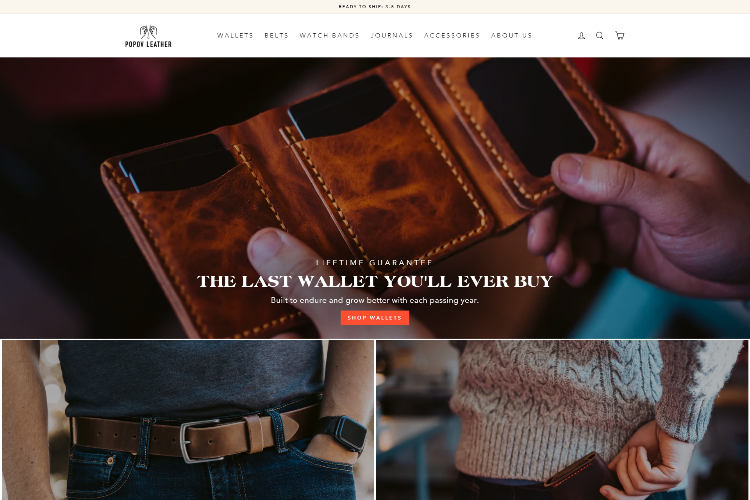Click the search magnifier icon

point(599,35)
